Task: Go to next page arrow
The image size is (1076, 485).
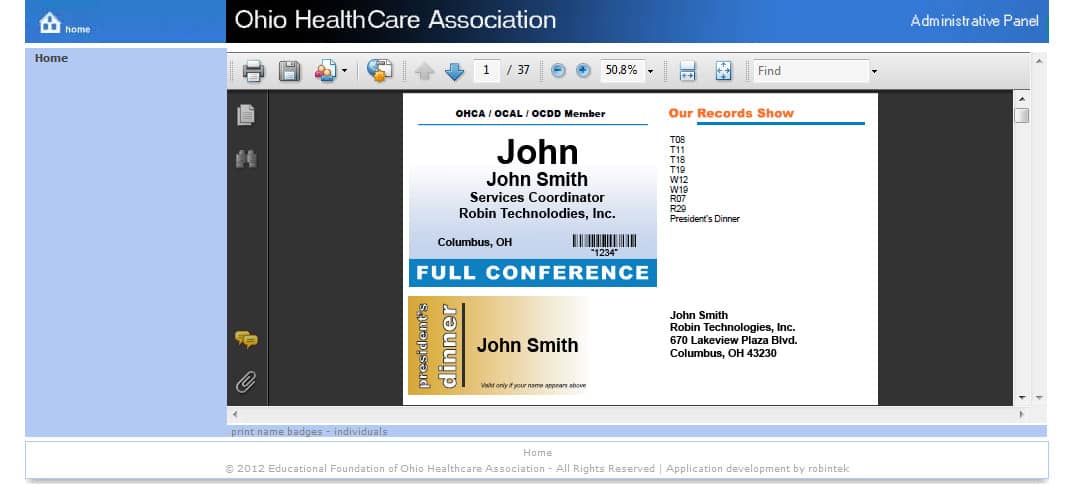Action: click(454, 71)
